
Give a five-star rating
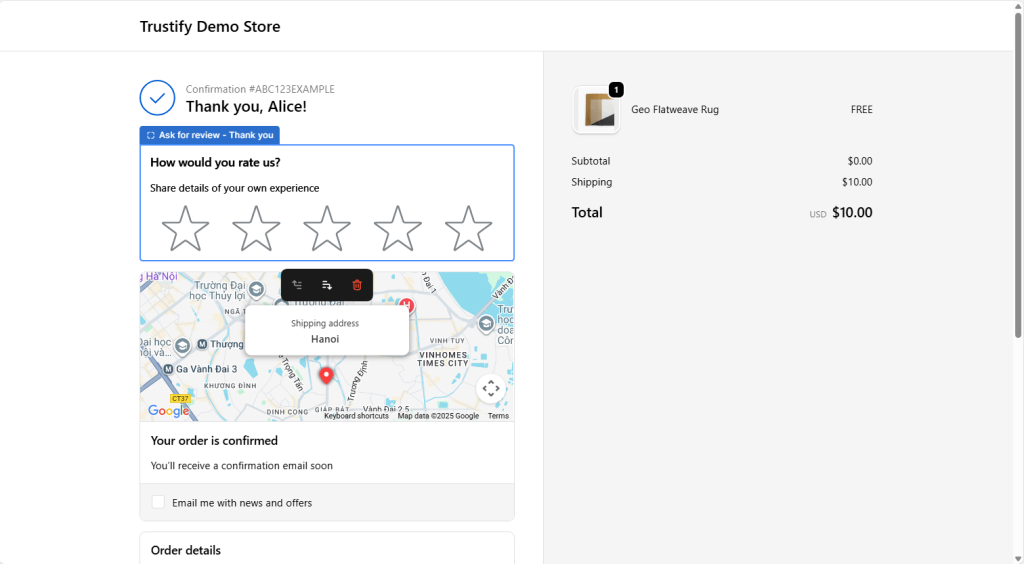[468, 229]
